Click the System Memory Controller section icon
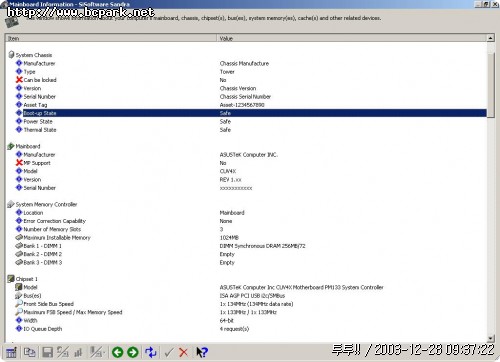Image resolution: width=500 pixels, height=362 pixels. click(11, 204)
